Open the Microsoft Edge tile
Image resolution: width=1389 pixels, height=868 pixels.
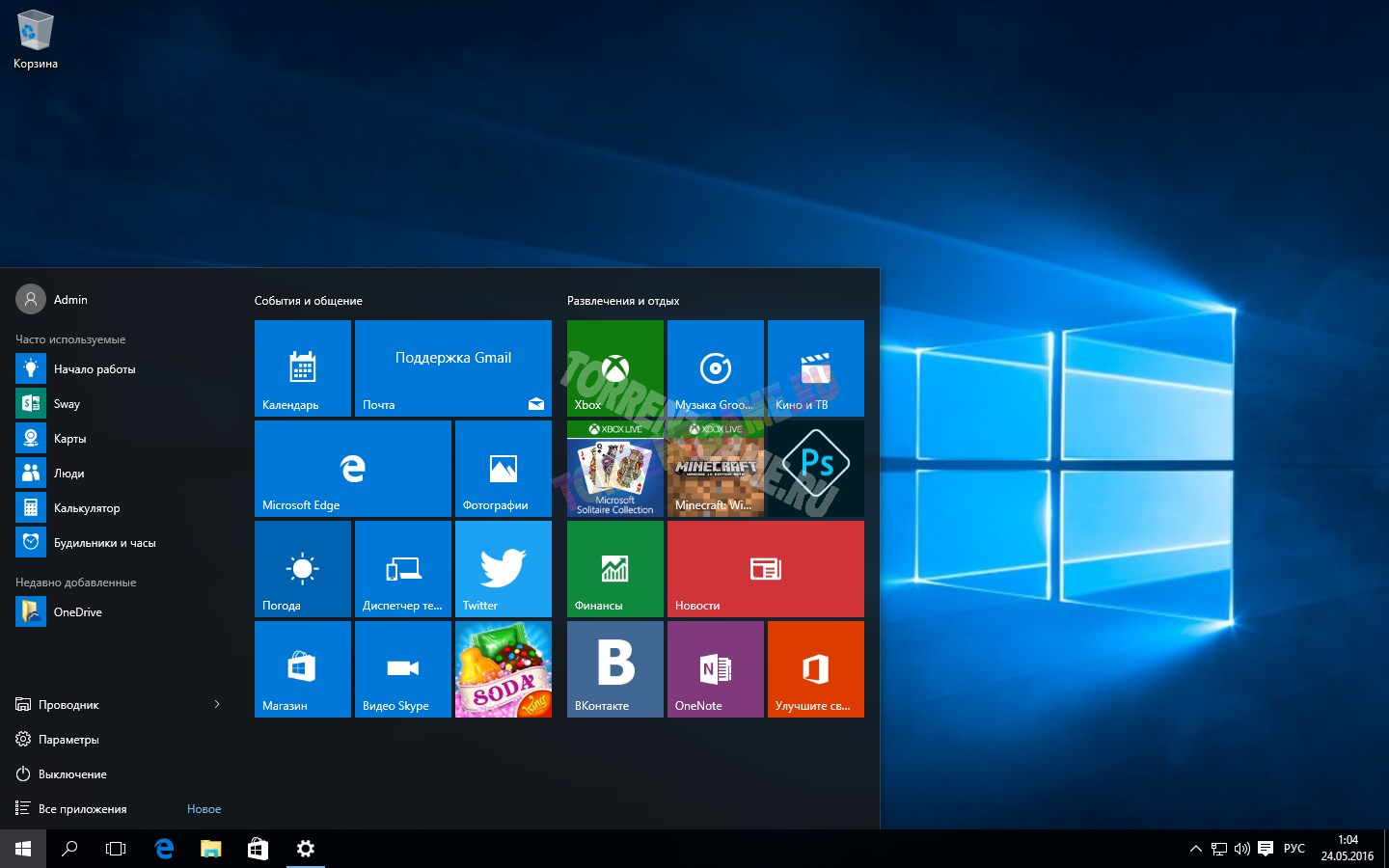[352, 469]
